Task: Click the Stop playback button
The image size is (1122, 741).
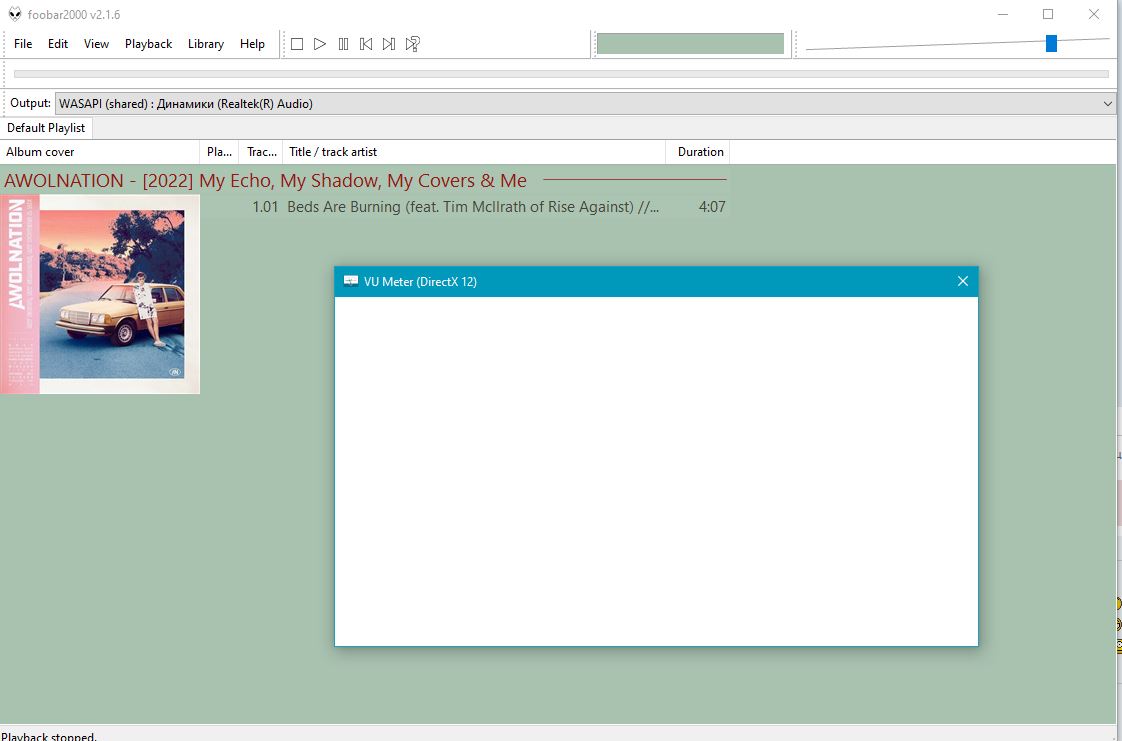Action: (x=297, y=44)
